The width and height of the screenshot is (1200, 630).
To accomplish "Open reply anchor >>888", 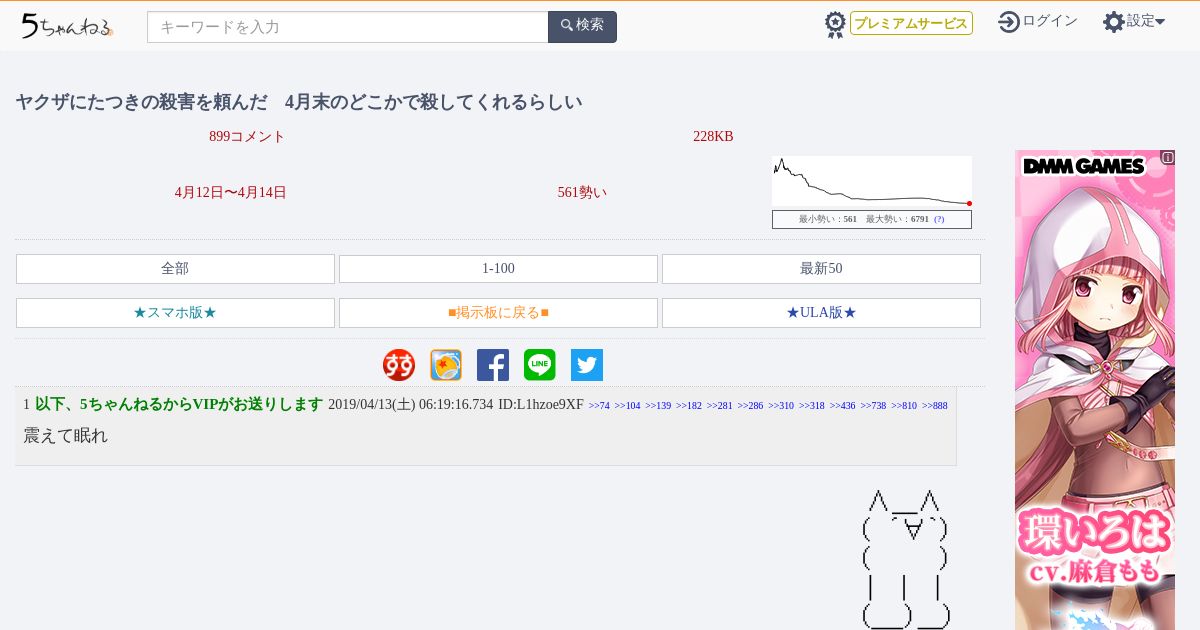I will 935,406.
